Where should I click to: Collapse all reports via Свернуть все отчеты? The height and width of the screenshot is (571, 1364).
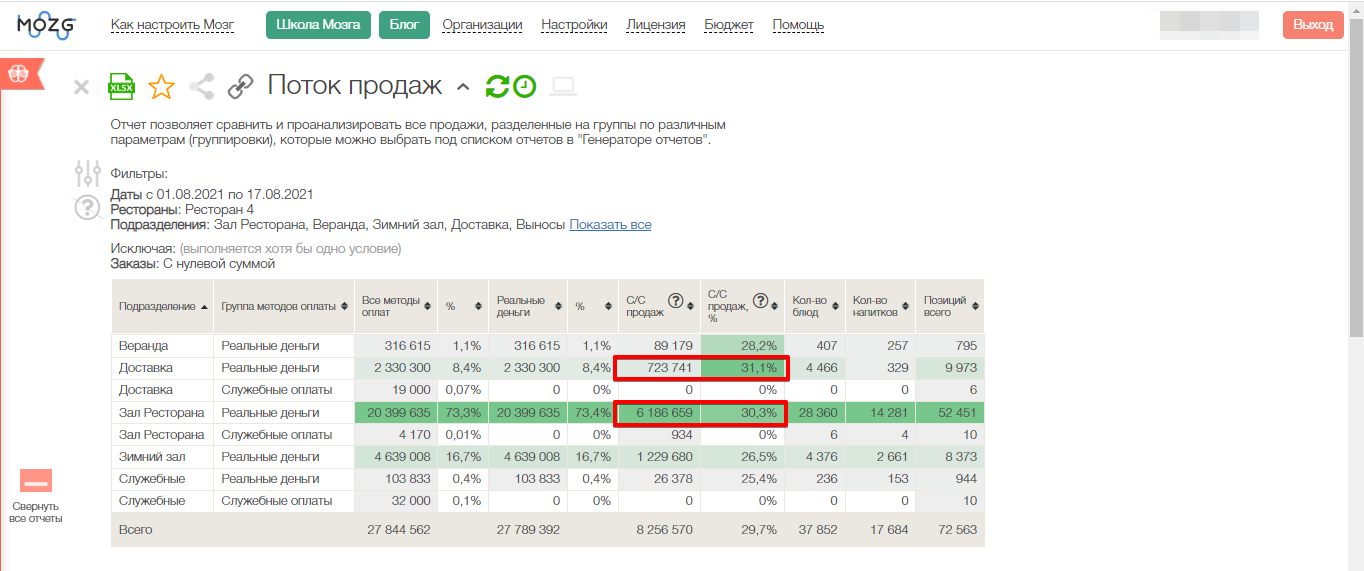36,497
